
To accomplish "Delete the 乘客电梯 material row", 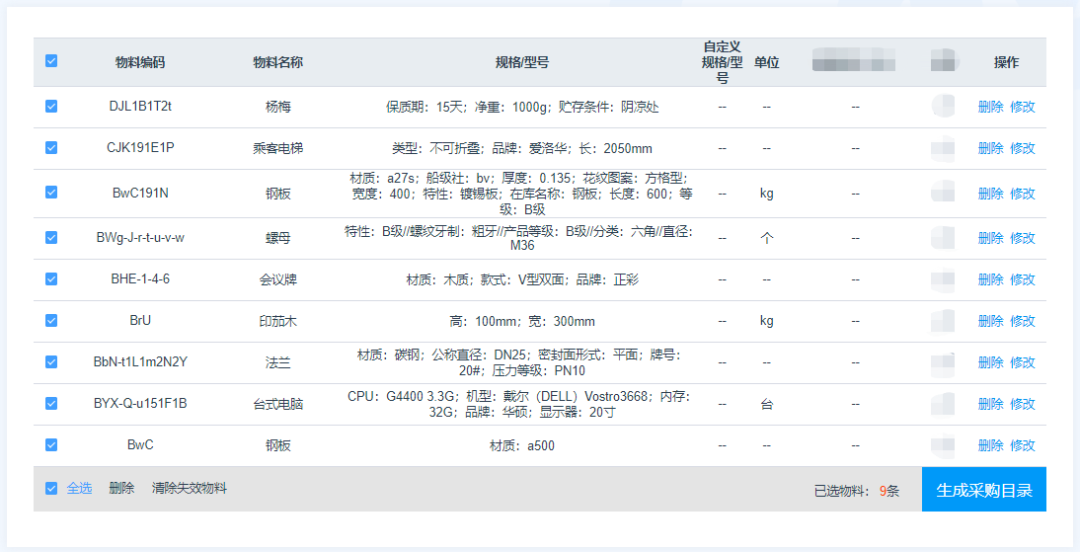I will tap(990, 148).
